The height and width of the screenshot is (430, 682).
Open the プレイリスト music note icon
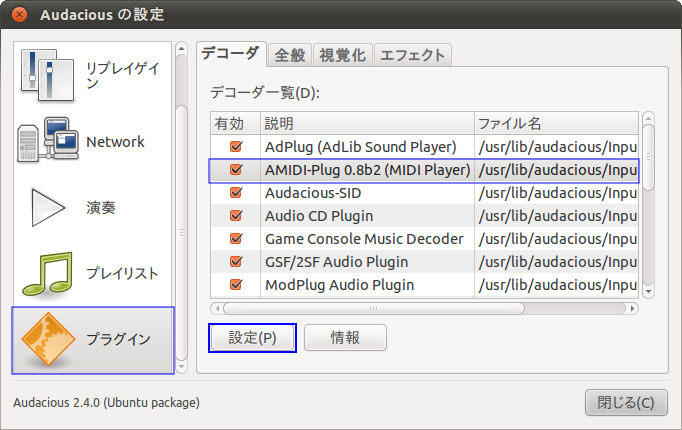click(x=48, y=274)
